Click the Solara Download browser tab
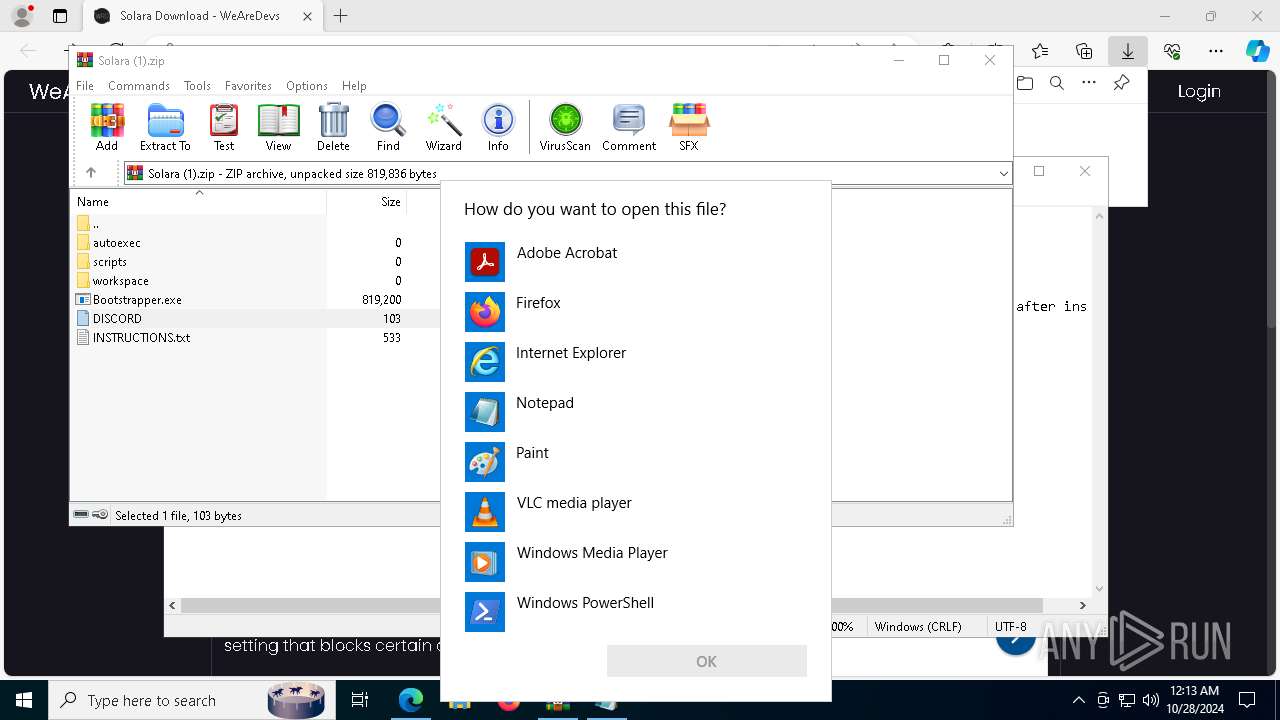Image resolution: width=1280 pixels, height=720 pixels. tap(200, 16)
